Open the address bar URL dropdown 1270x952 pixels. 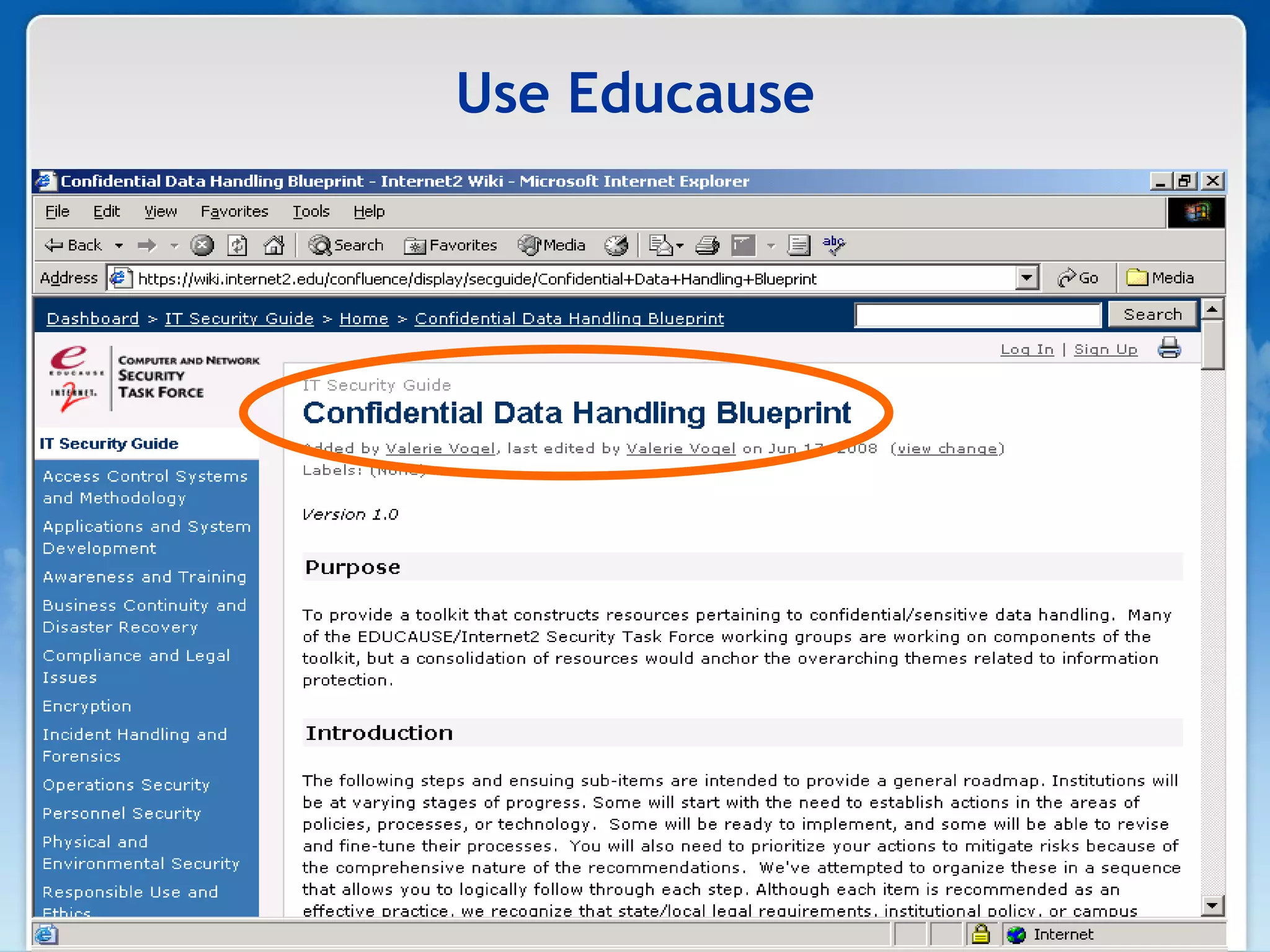(1027, 278)
